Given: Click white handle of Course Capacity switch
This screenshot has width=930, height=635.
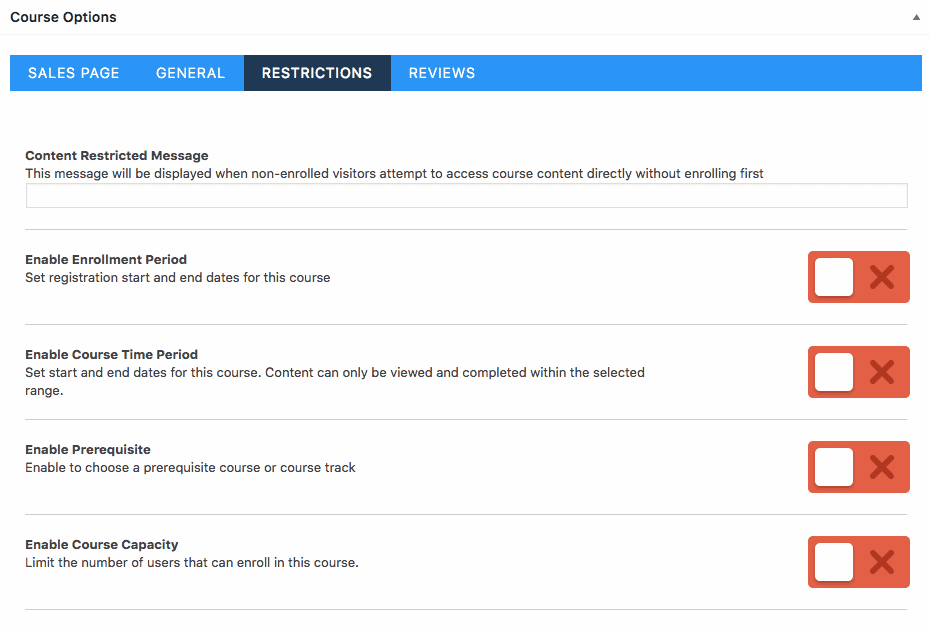Looking at the screenshot, I should coord(834,562).
